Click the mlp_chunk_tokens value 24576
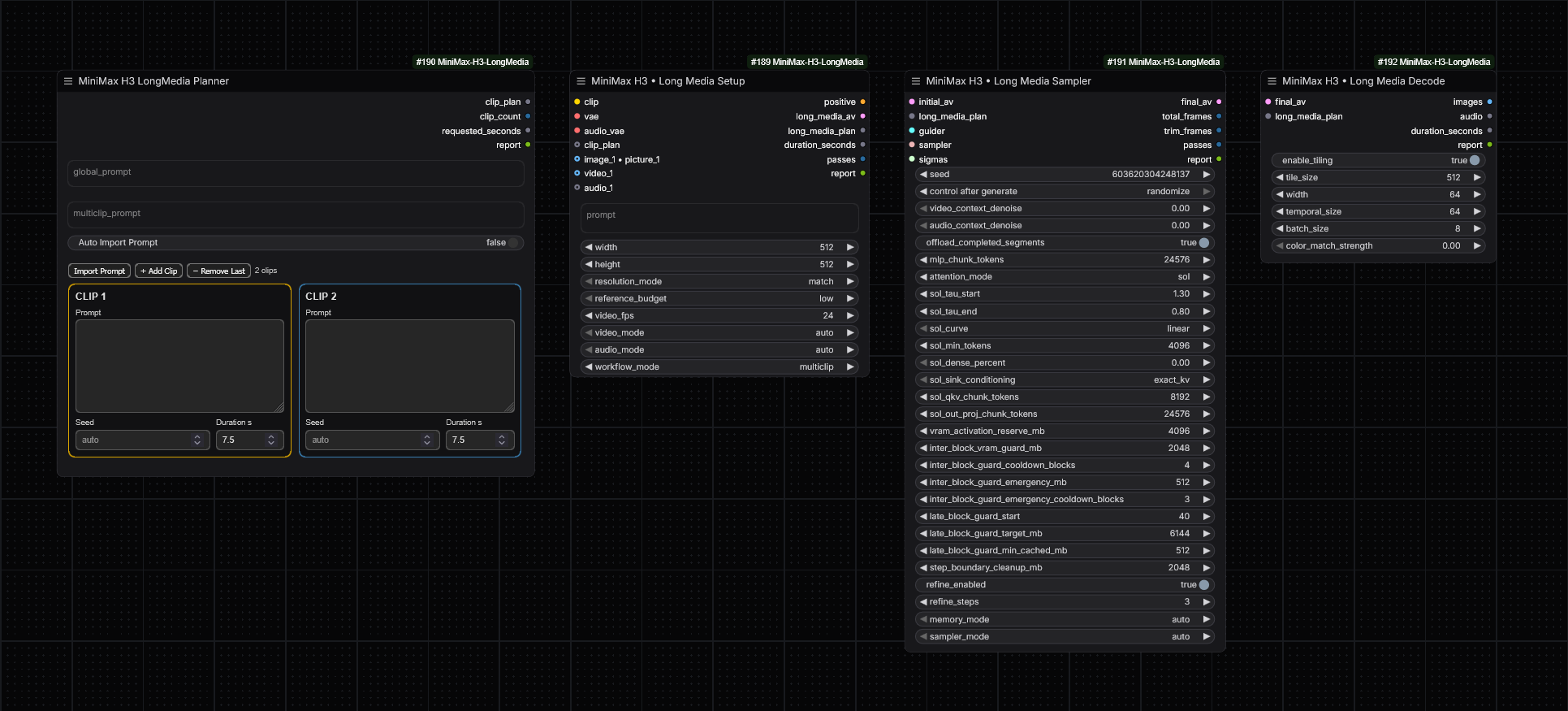This screenshot has height=711, width=1568. point(1177,260)
